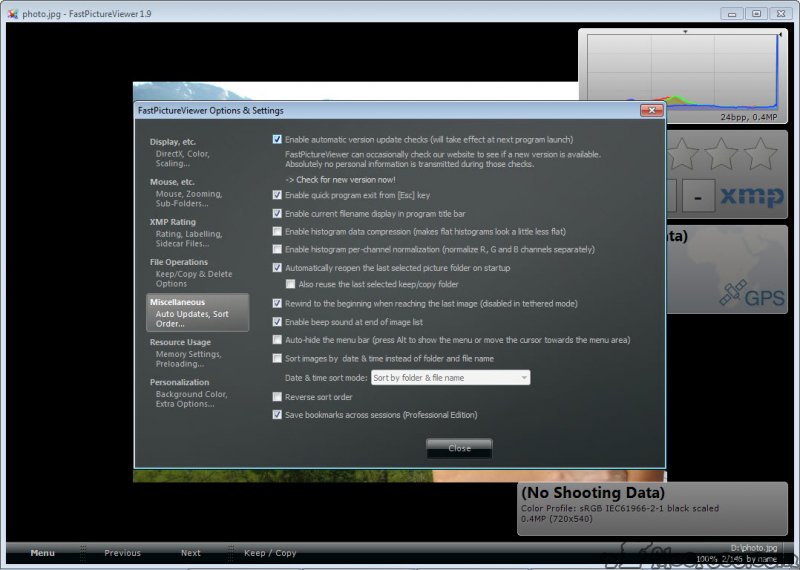The height and width of the screenshot is (570, 800).
Task: Toggle automatically reopen last picture folder
Action: 277,267
